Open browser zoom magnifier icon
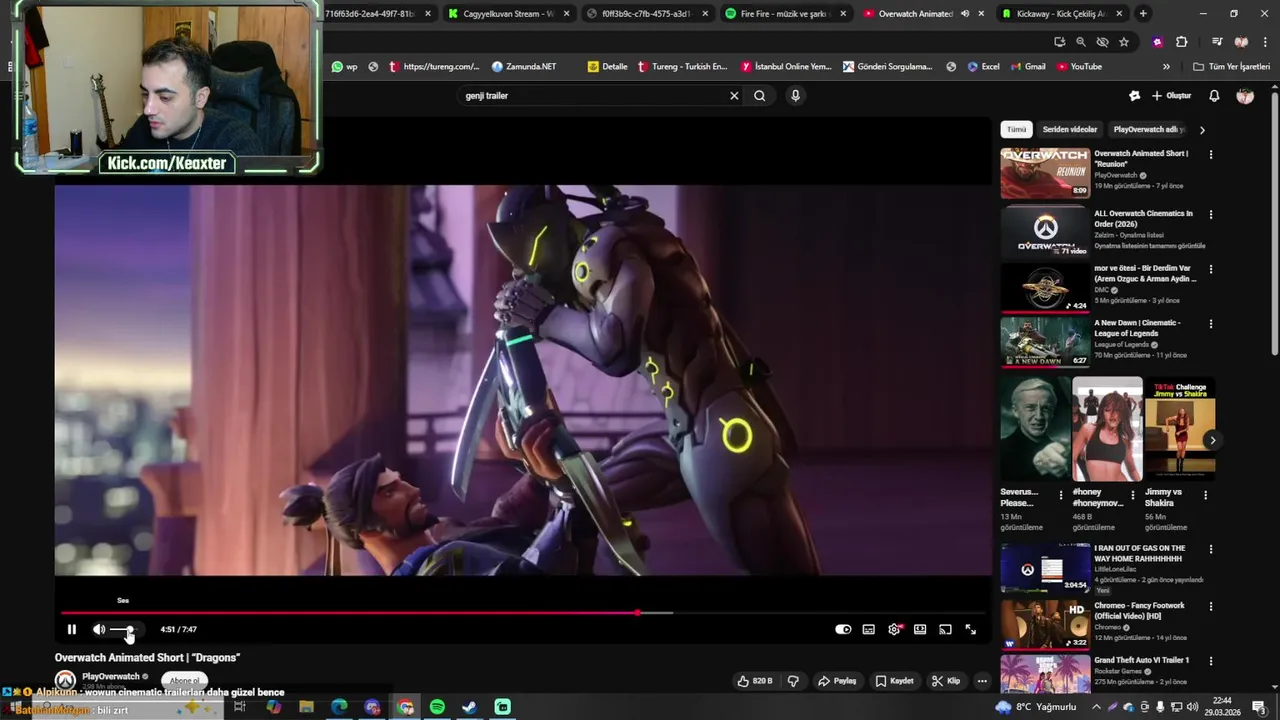Viewport: 1280px width, 720px height. coord(1081,42)
